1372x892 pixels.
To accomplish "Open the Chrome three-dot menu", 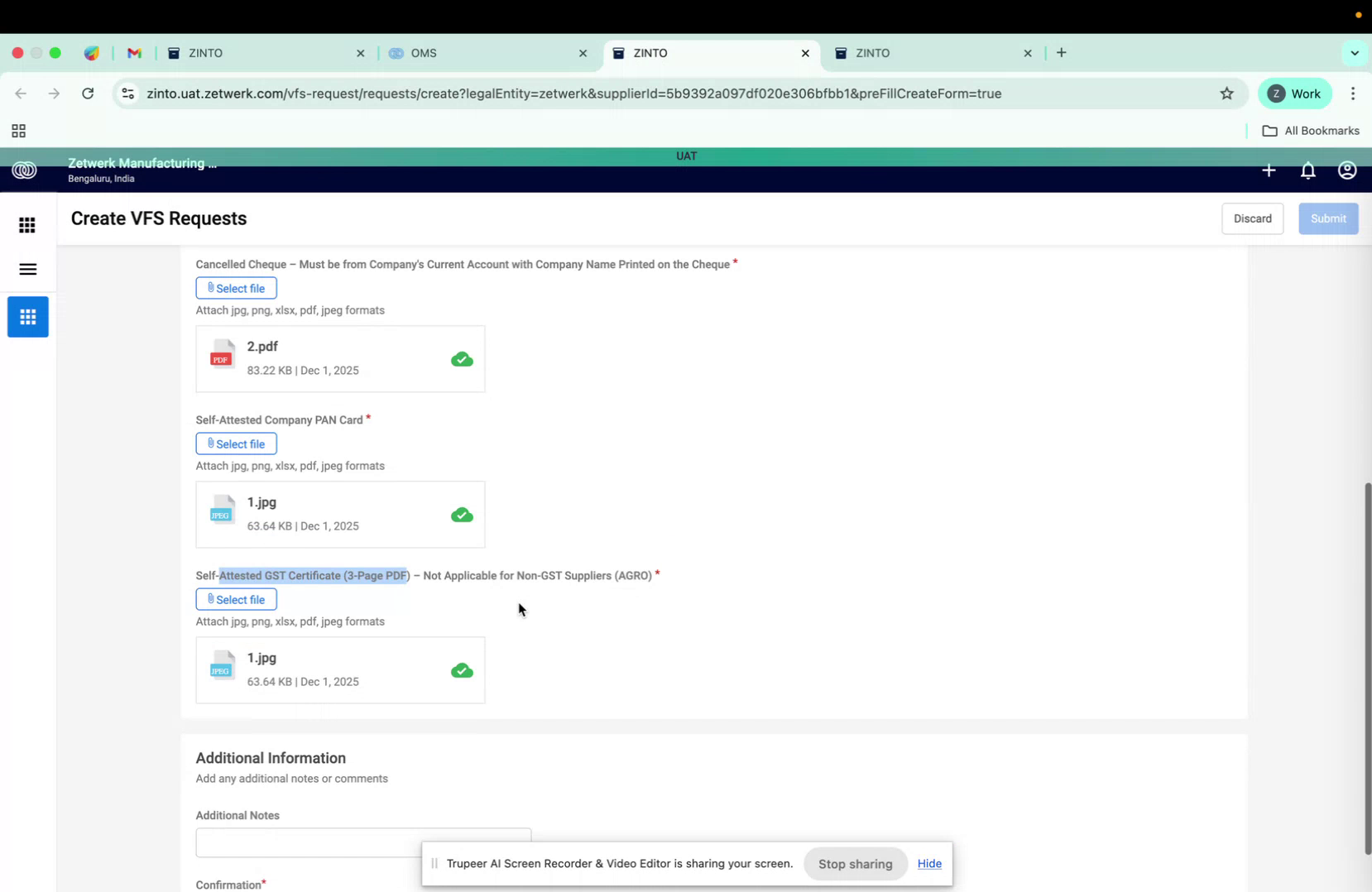I will [1353, 94].
